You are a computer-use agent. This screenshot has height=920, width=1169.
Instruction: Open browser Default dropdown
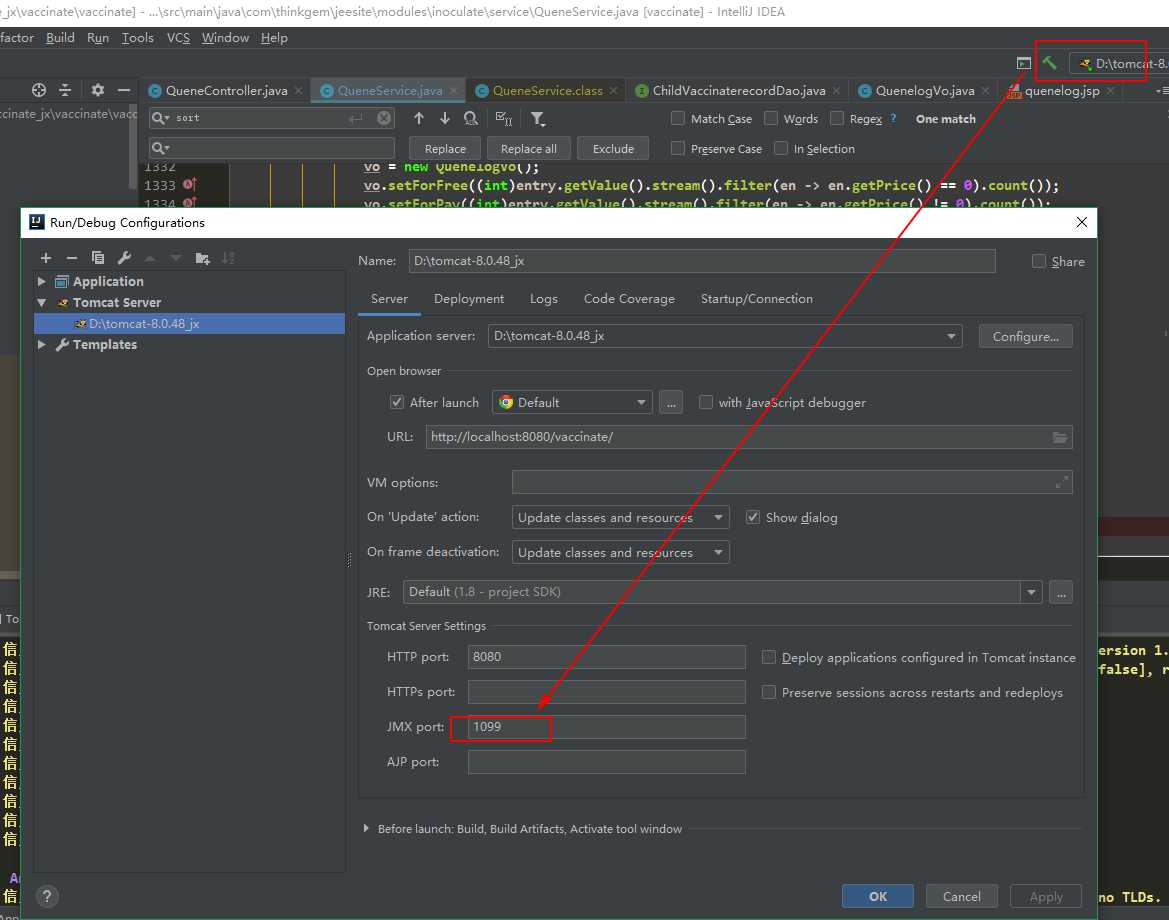point(572,403)
